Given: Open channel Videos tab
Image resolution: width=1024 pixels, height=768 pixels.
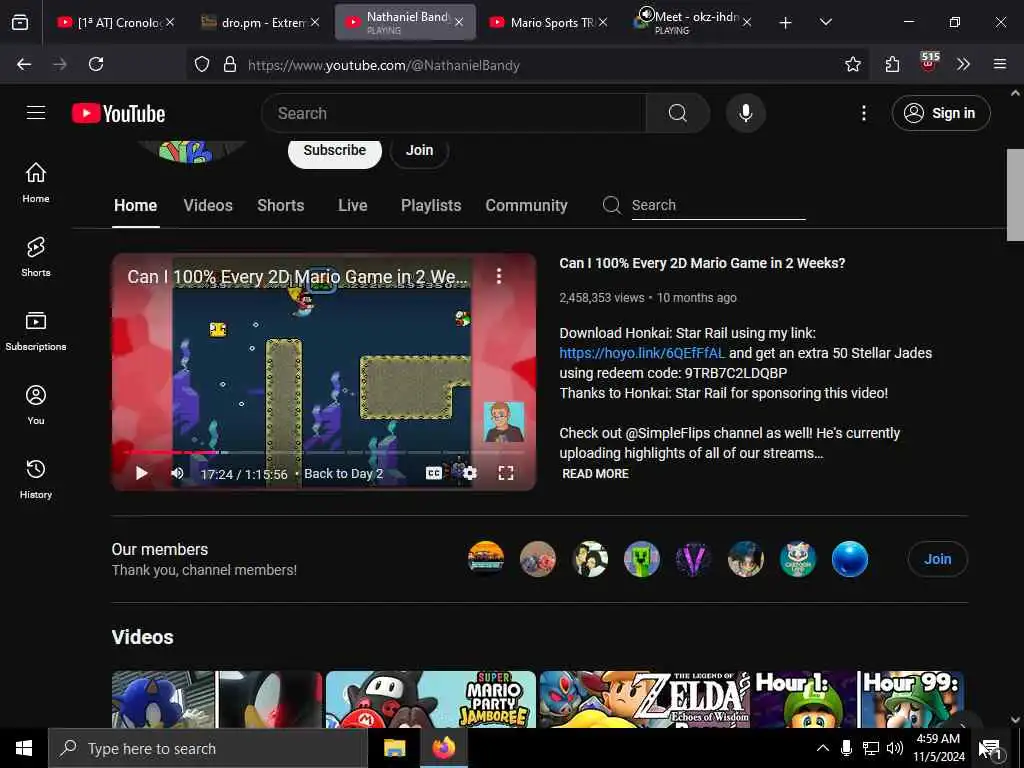Looking at the screenshot, I should click(x=208, y=205).
